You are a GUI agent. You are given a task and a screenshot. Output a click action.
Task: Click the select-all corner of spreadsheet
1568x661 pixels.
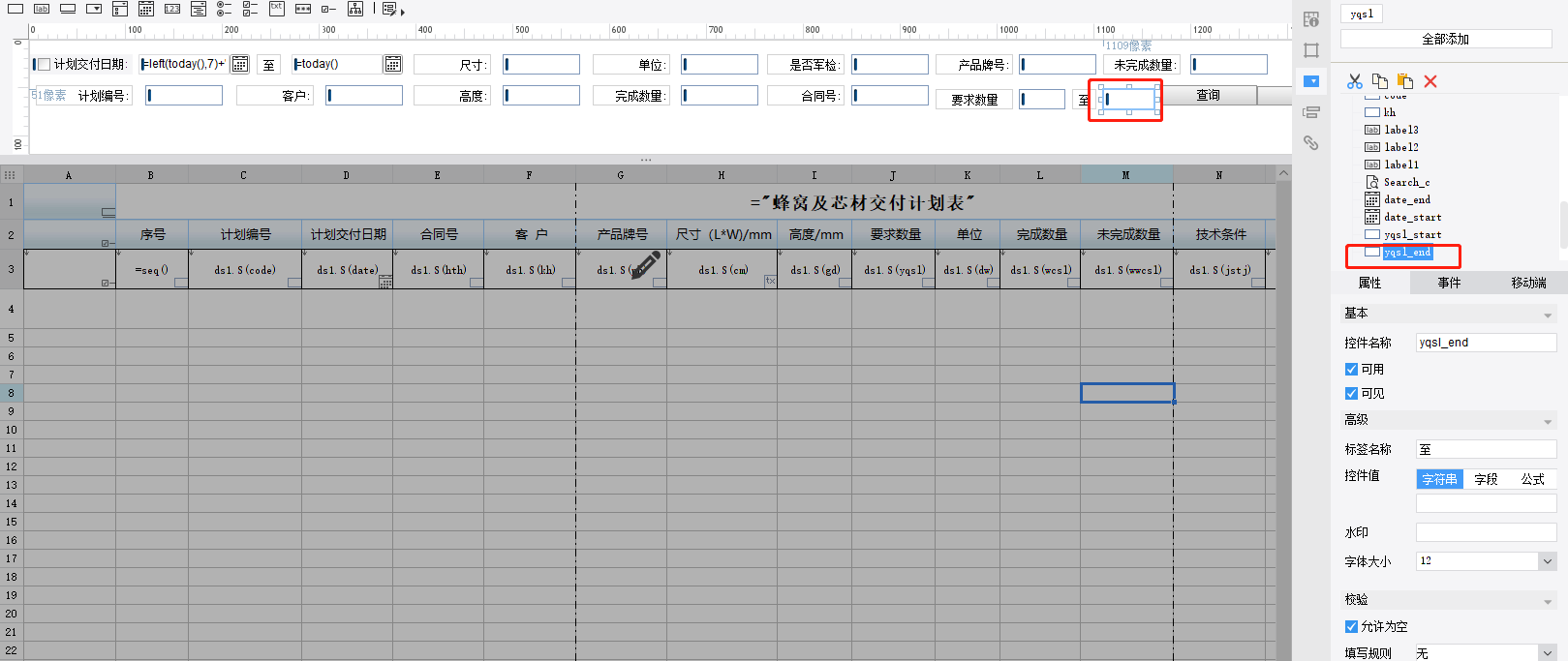click(11, 175)
